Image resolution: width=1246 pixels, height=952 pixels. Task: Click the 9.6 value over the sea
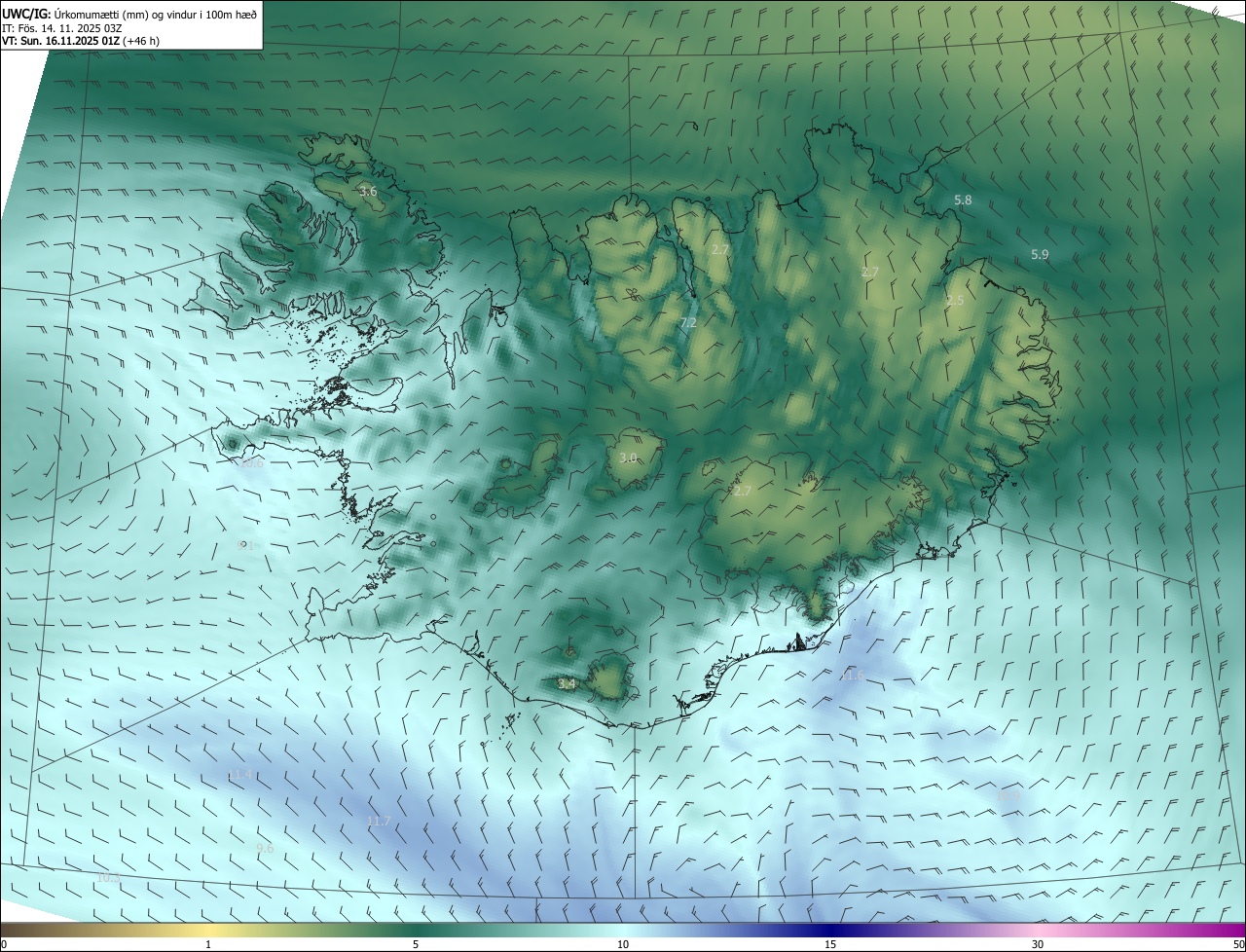point(265,848)
